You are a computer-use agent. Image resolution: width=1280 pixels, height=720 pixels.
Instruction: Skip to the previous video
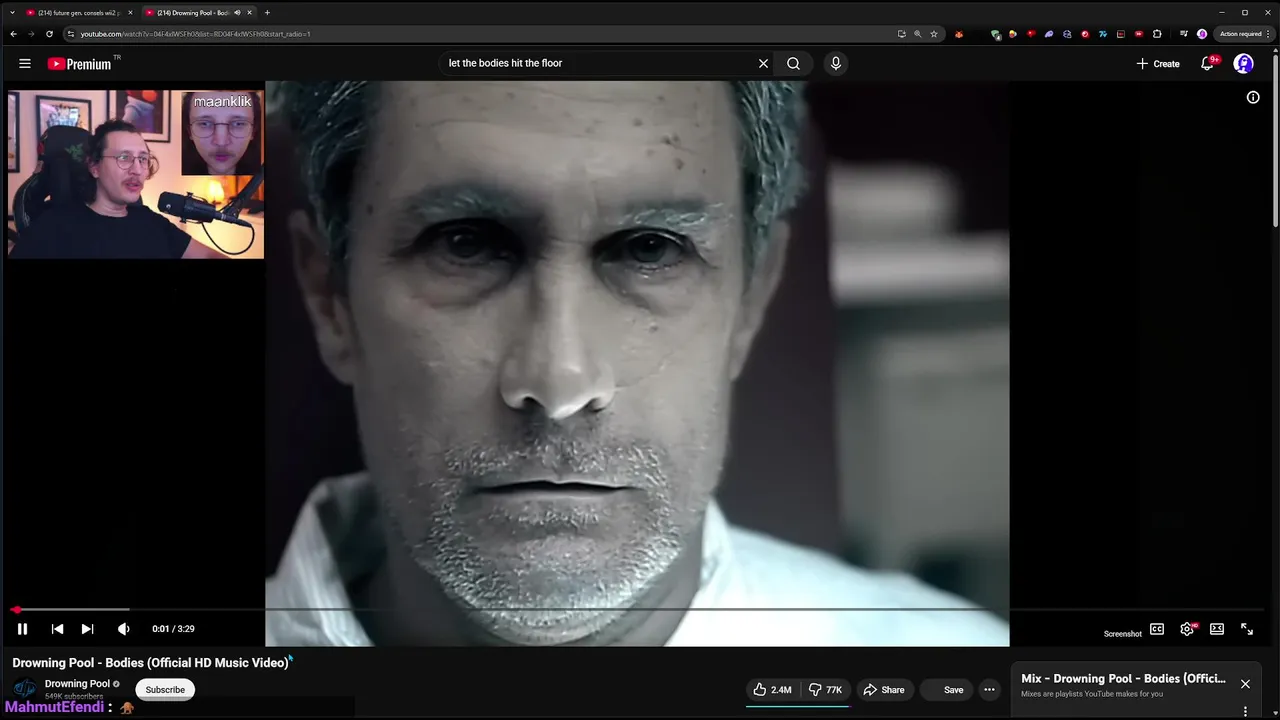(x=57, y=629)
